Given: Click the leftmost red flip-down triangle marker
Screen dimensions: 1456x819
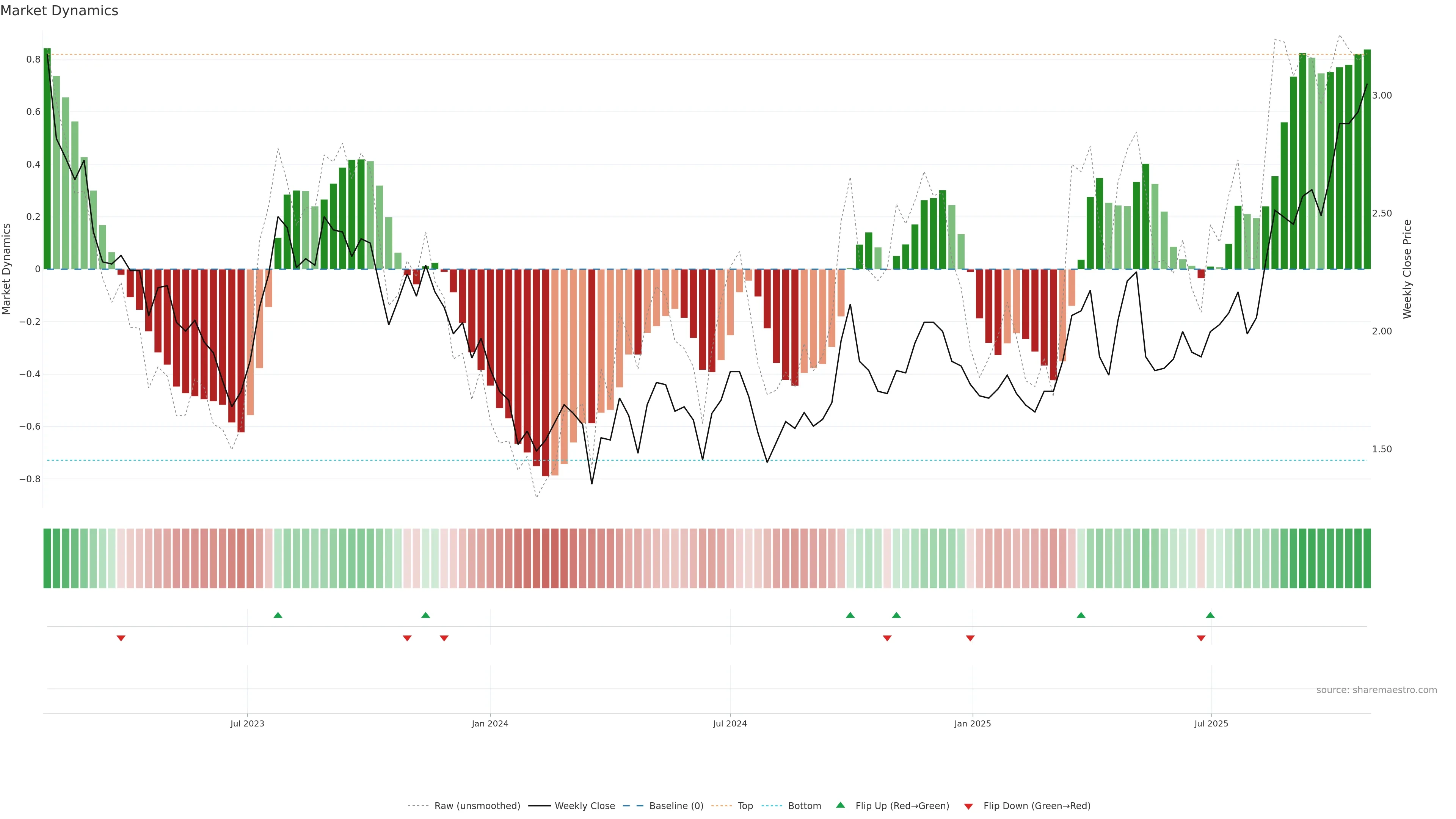Looking at the screenshot, I should (x=121, y=638).
